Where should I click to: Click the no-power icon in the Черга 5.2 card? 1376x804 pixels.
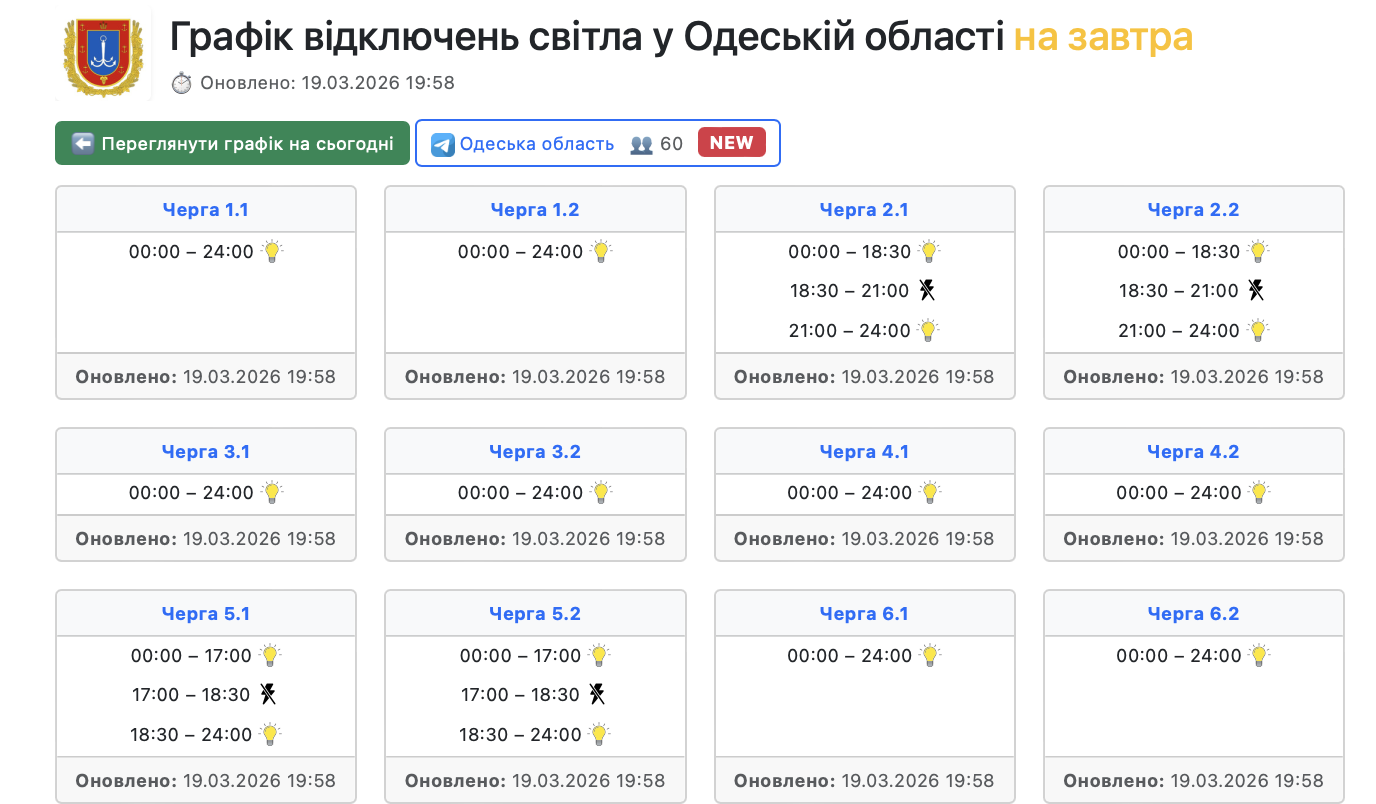point(597,694)
